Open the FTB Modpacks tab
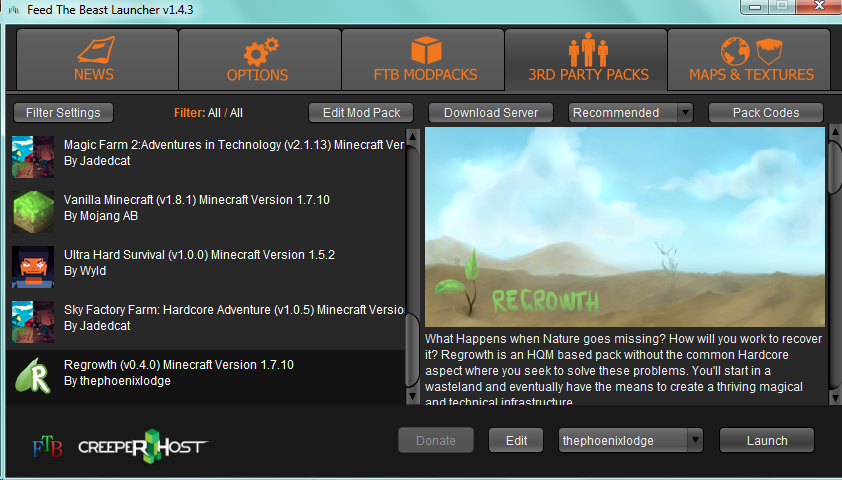 [x=423, y=60]
